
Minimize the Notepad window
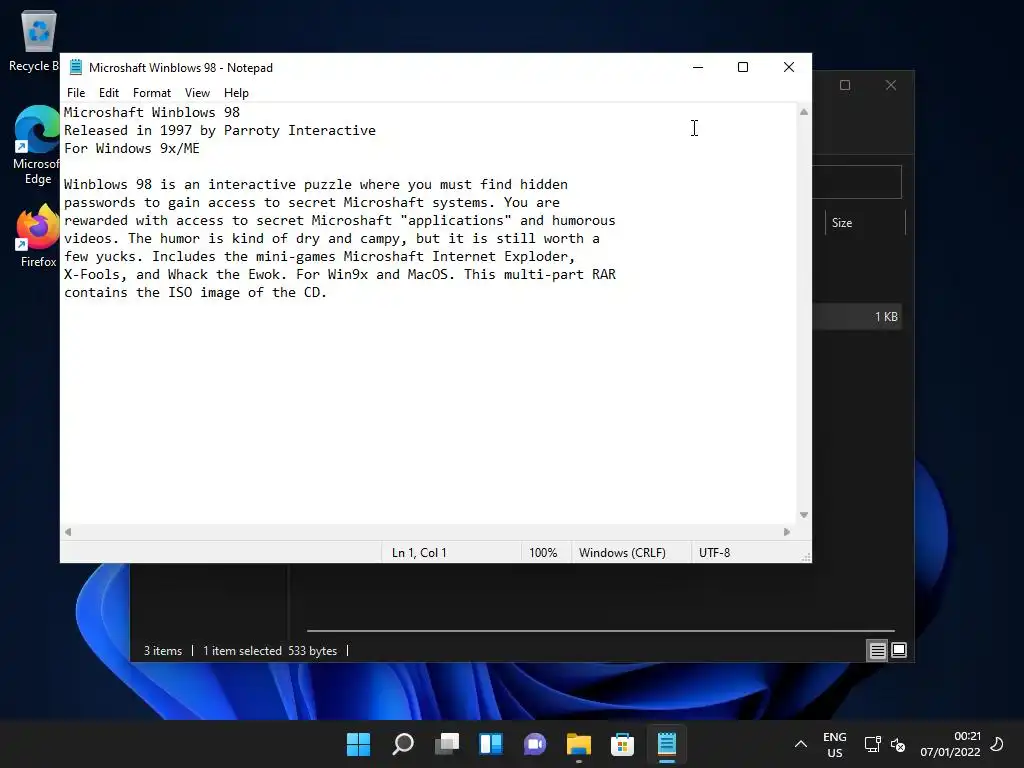697,67
